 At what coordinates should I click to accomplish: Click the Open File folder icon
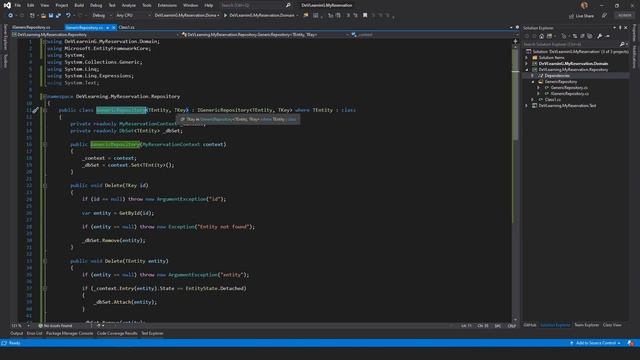point(43,16)
